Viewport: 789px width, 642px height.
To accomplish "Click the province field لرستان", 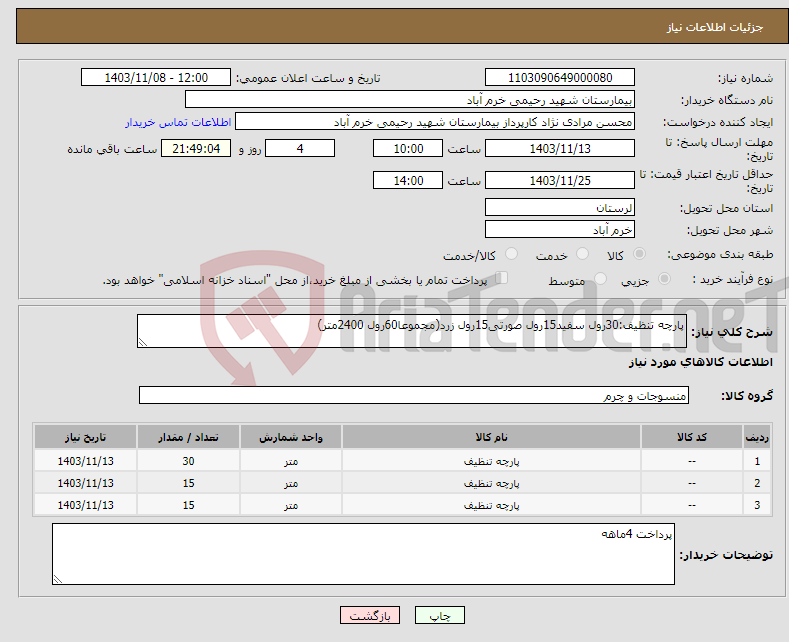I will tap(560, 207).
